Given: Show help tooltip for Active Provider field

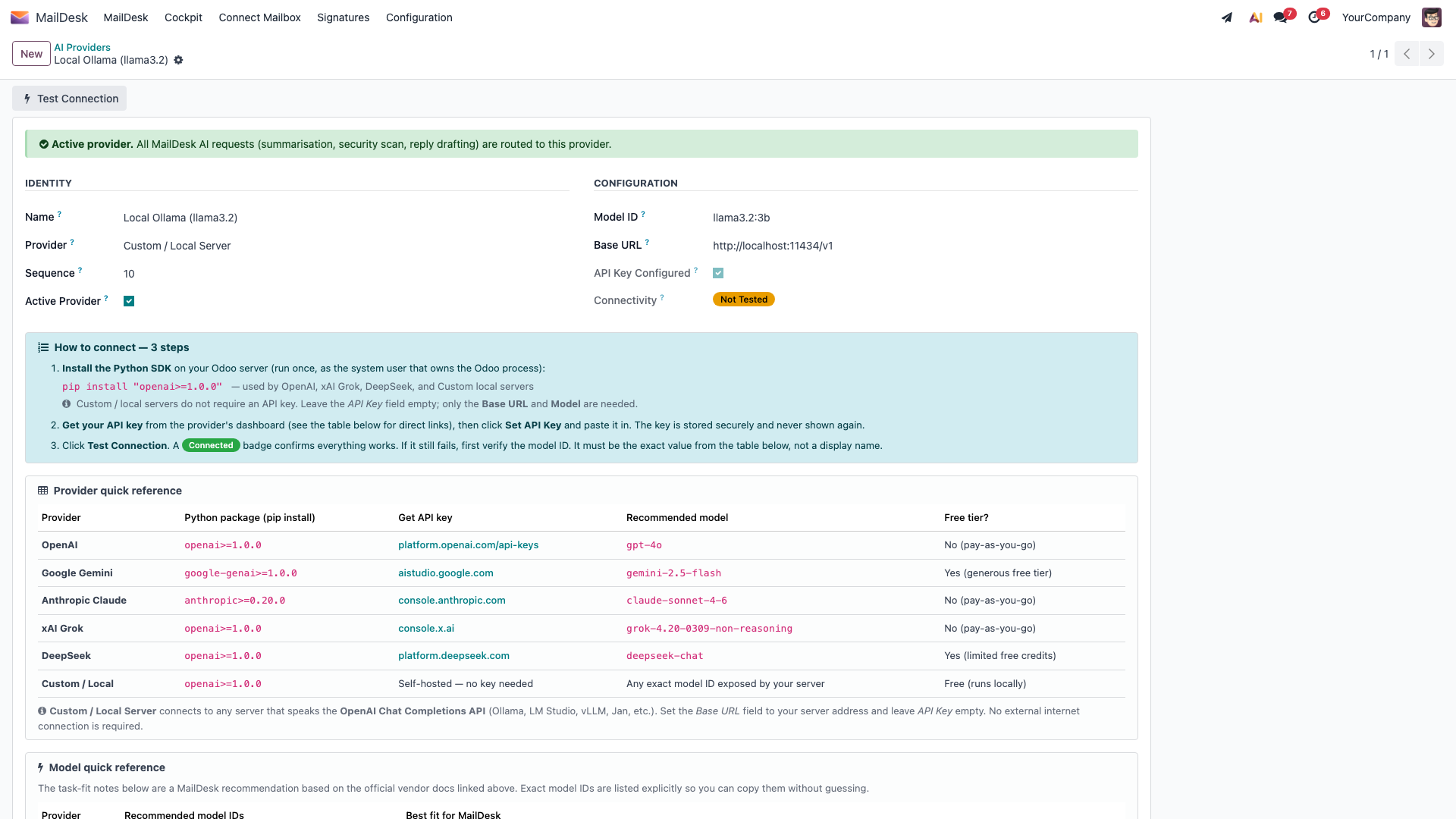Looking at the screenshot, I should (x=105, y=298).
